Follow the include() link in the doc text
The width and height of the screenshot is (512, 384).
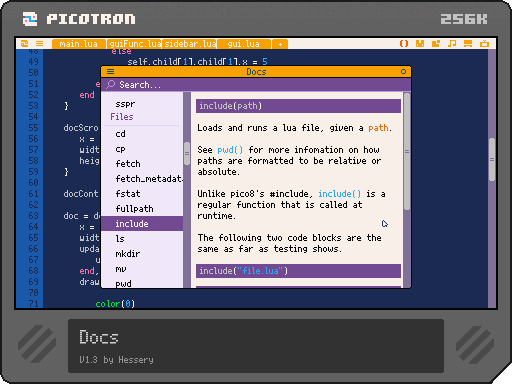tap(339, 194)
